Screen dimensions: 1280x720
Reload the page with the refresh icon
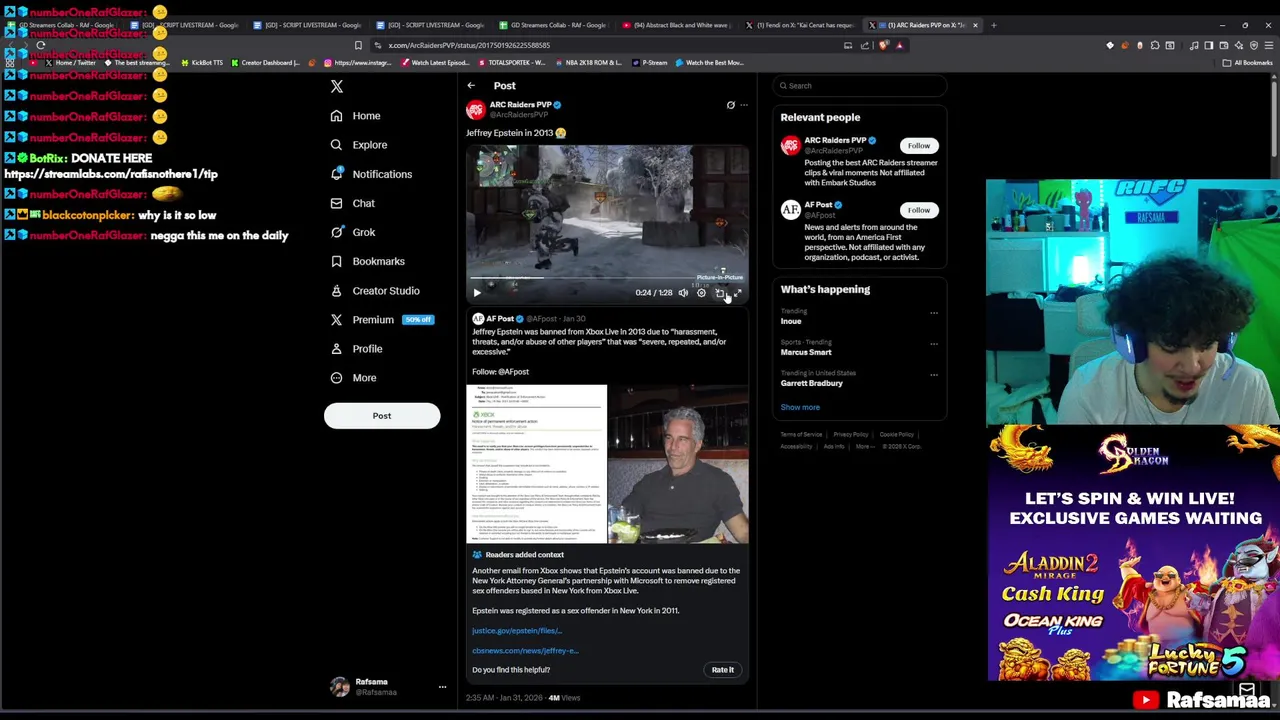click(40, 46)
